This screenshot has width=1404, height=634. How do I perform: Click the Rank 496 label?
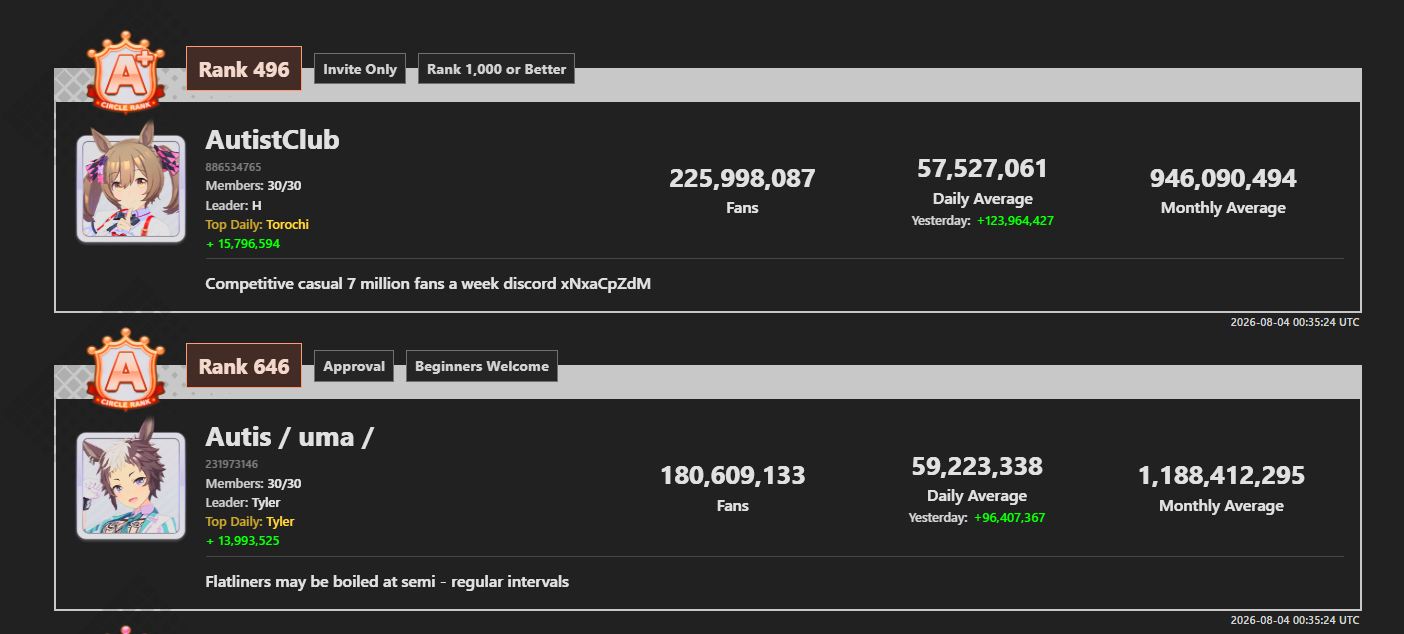(x=244, y=69)
